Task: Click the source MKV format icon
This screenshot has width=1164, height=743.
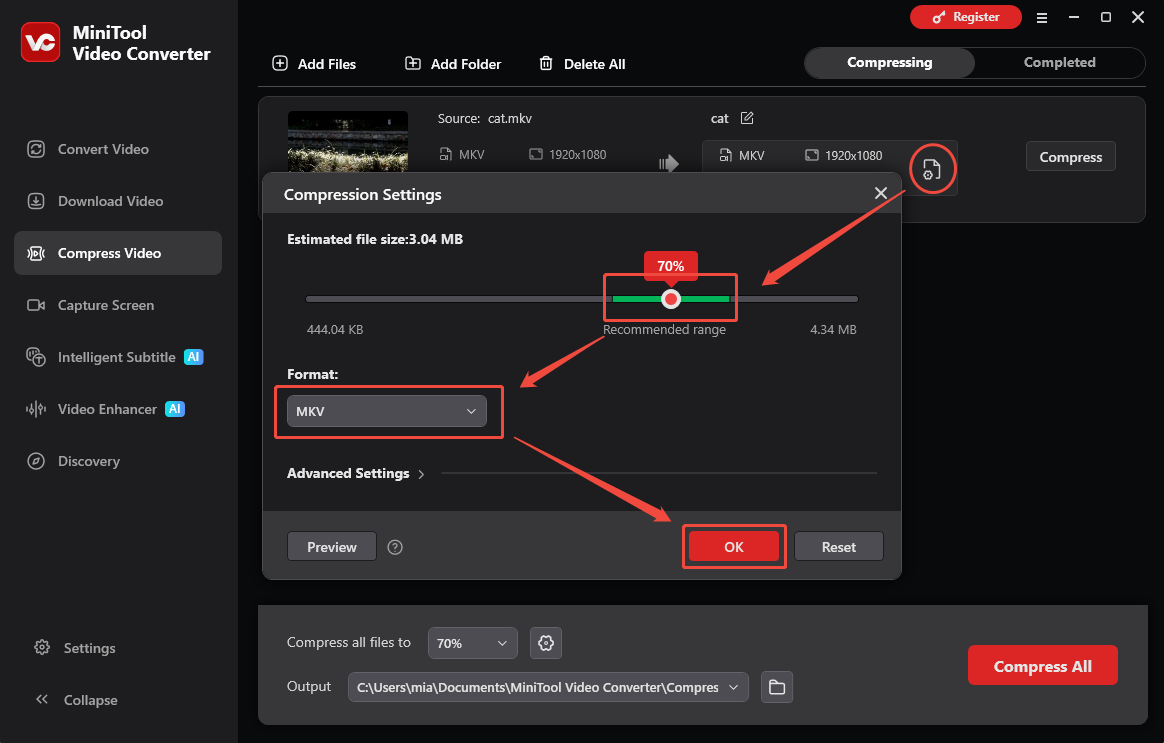Action: 445,154
